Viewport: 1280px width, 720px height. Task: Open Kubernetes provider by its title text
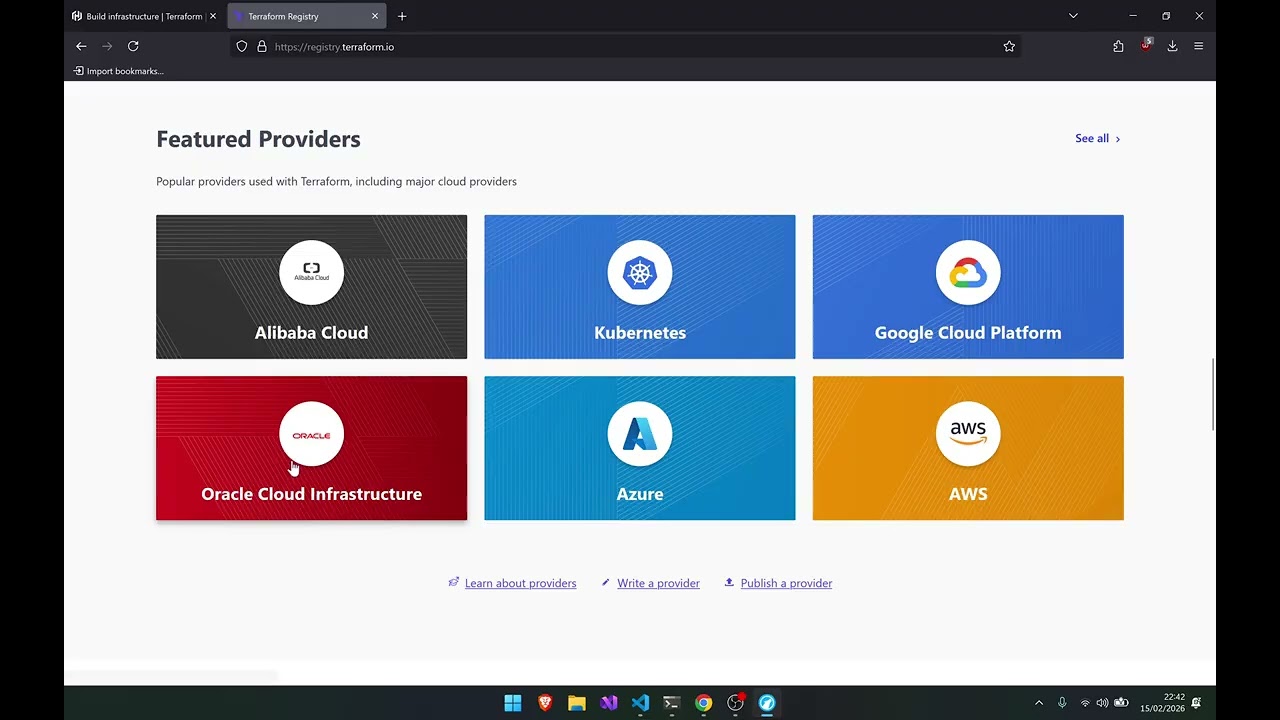[640, 333]
